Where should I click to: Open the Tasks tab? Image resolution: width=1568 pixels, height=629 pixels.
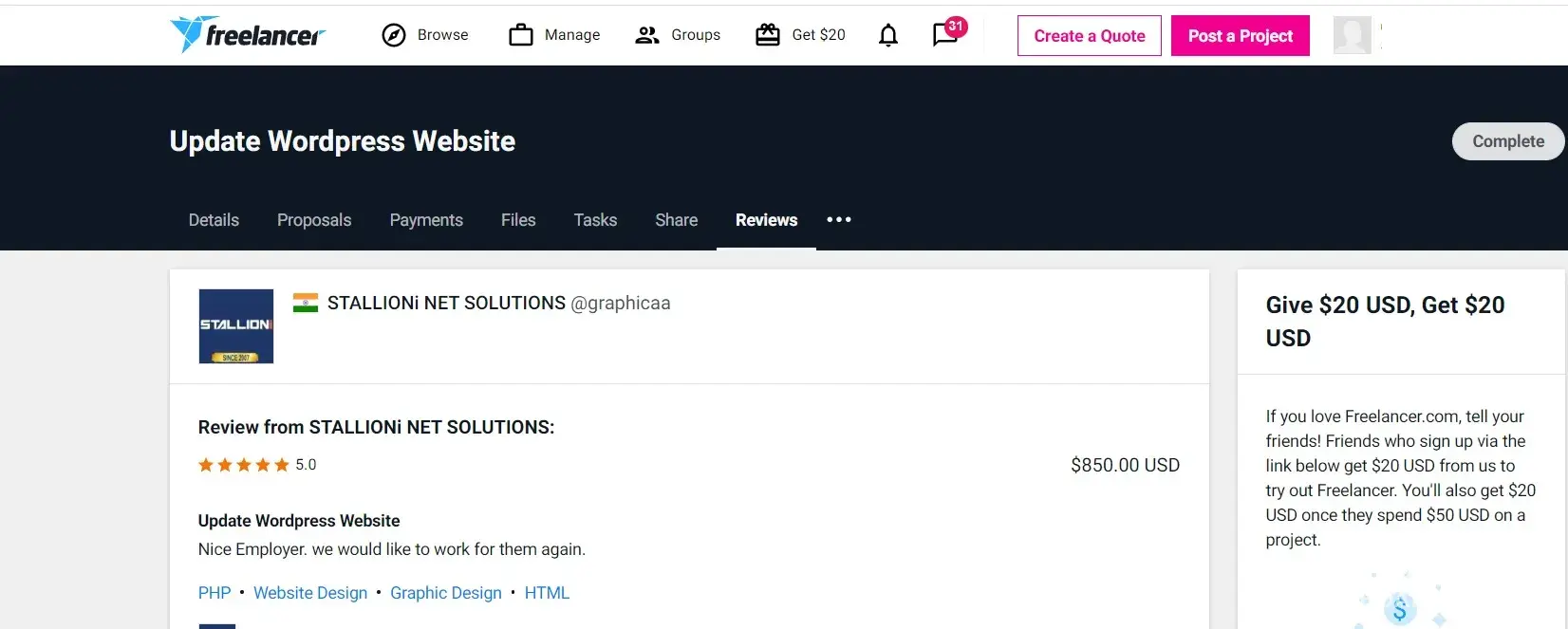point(595,220)
